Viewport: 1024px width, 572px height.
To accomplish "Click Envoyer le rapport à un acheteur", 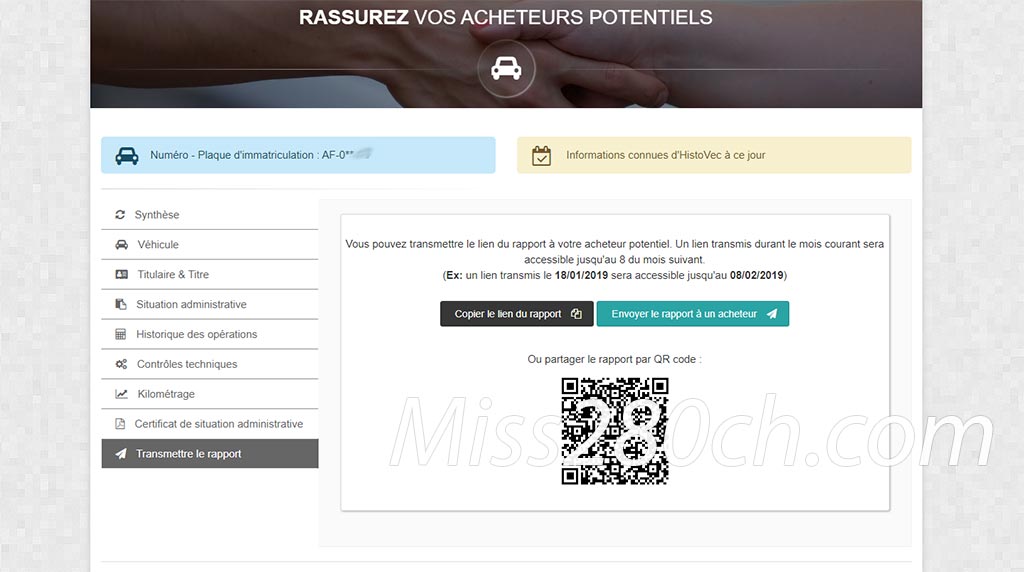I will [693, 314].
